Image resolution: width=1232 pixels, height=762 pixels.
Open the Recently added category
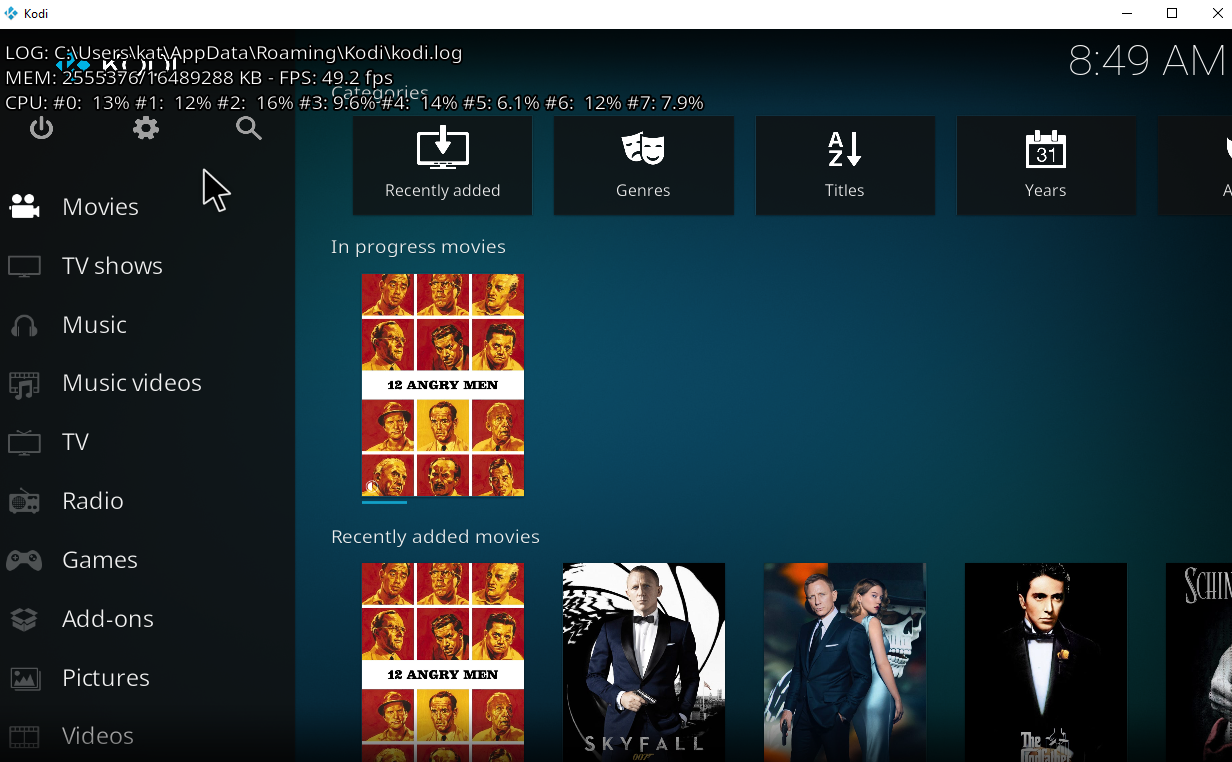click(x=442, y=165)
